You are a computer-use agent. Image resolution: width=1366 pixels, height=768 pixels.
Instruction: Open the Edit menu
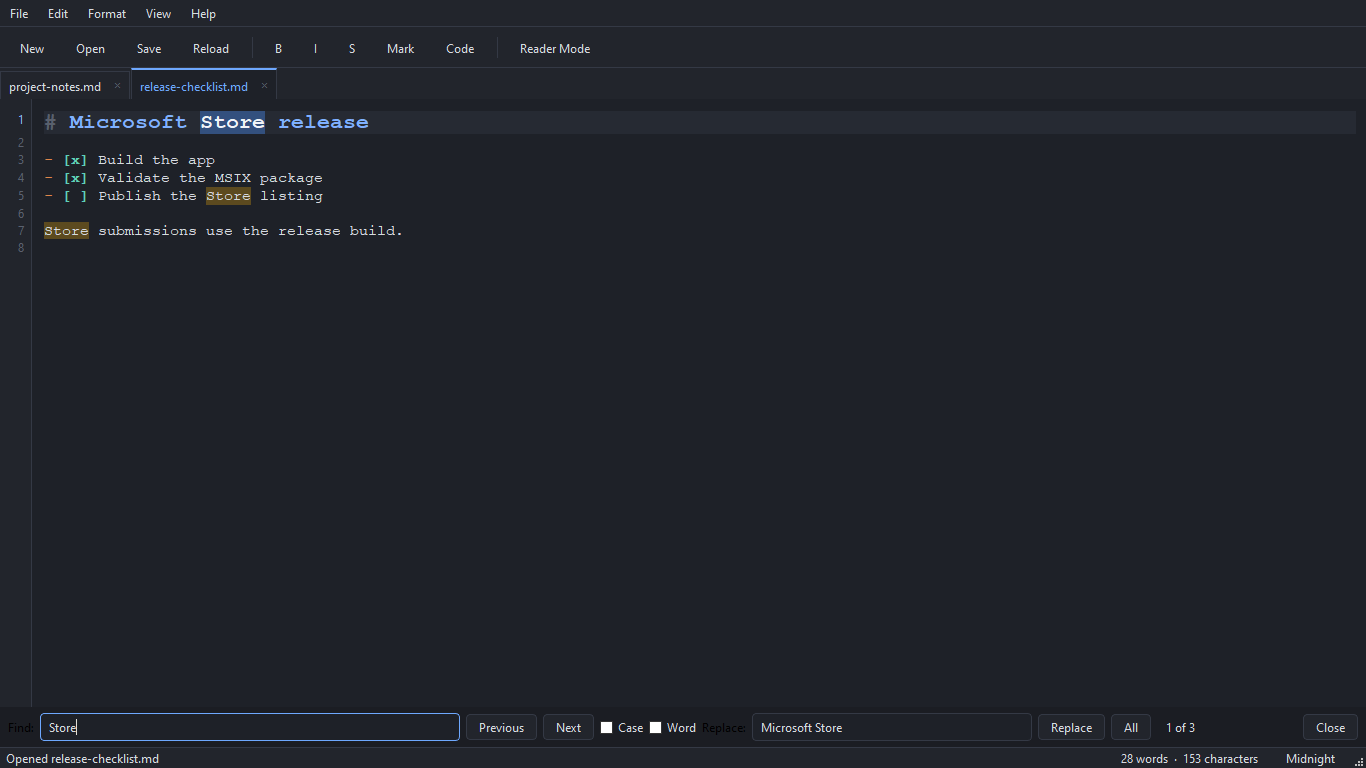click(x=58, y=14)
